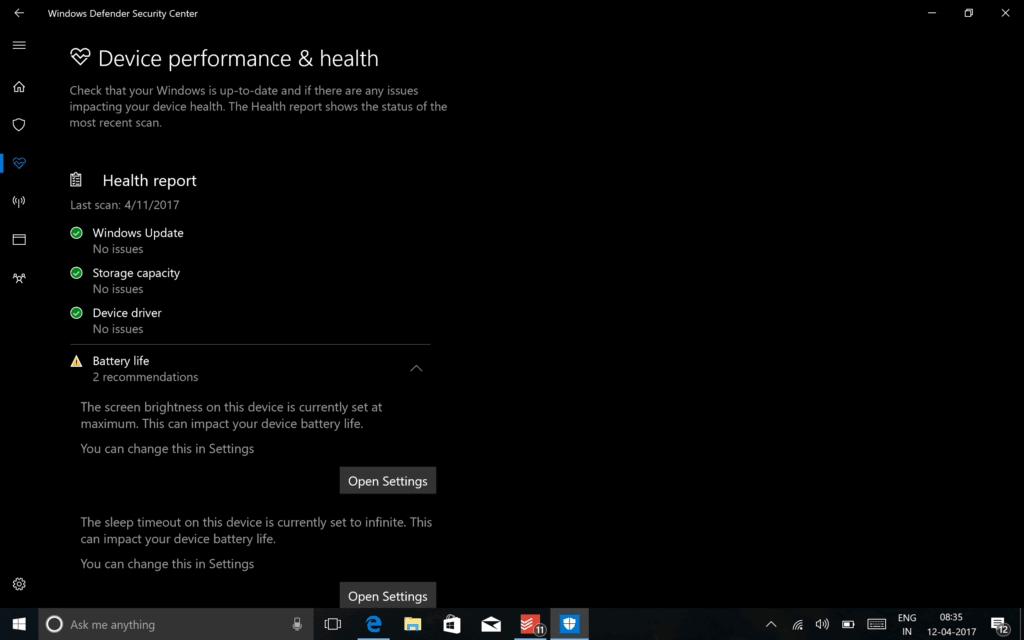
Task: Click Battery life warning triangle icon
Action: click(x=76, y=361)
